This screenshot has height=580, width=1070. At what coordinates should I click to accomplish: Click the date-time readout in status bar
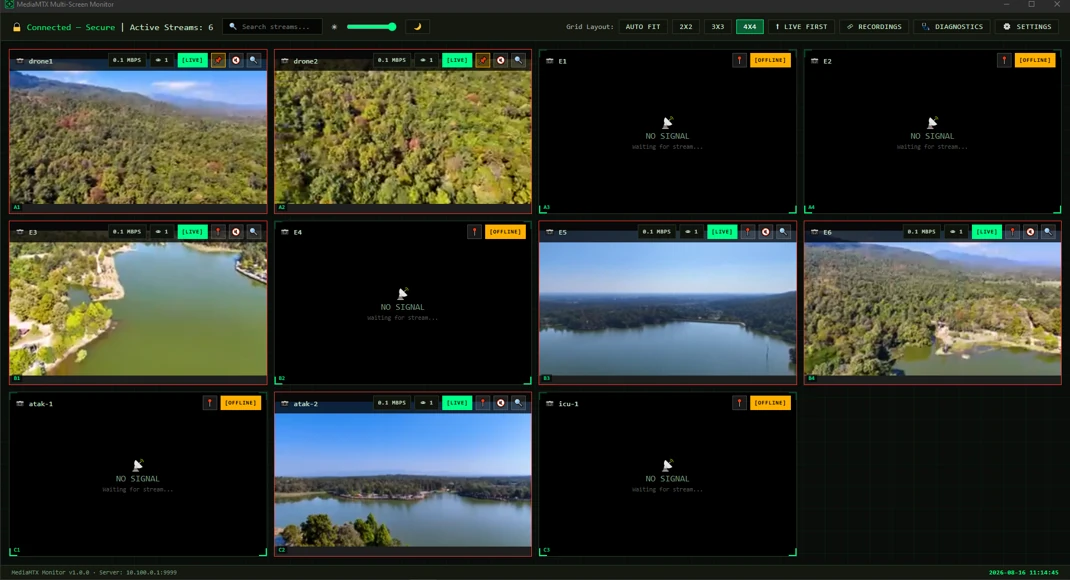(x=1024, y=572)
